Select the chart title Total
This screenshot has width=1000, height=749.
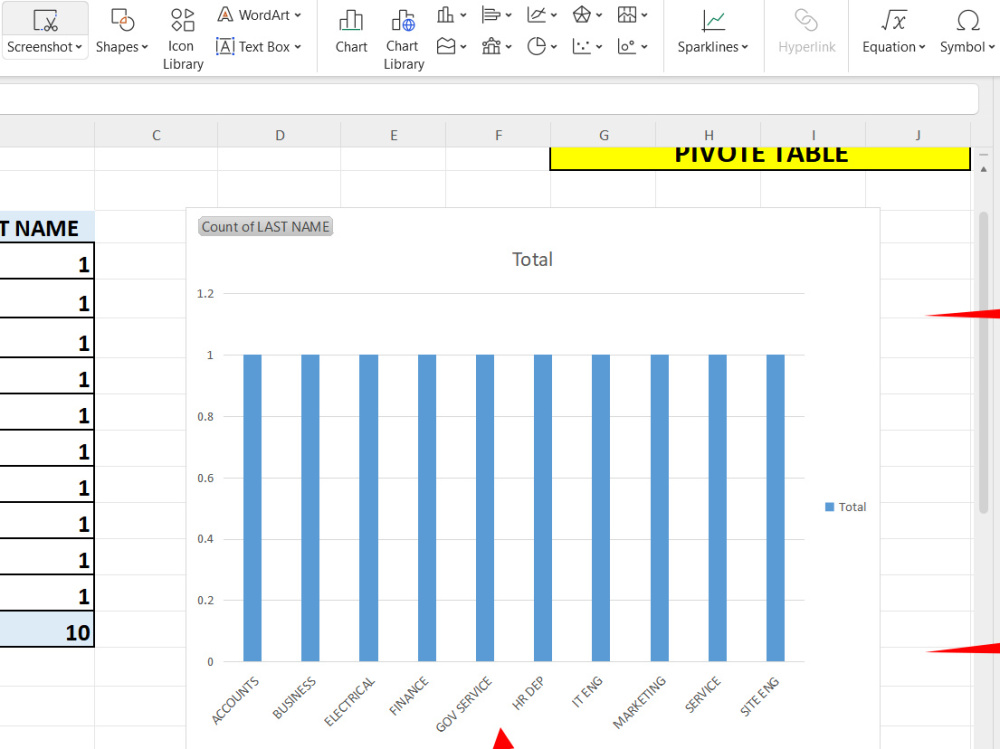click(x=532, y=260)
